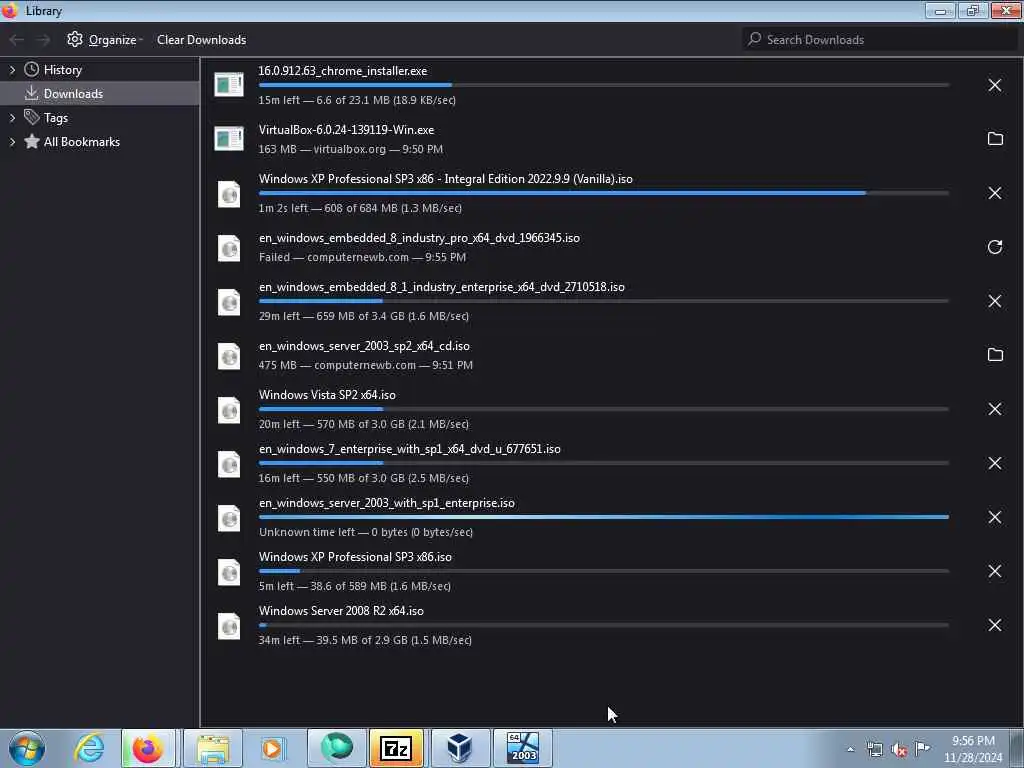Click the VirtualBox installer file icon
This screenshot has width=1024, height=768.
pyautogui.click(x=229, y=138)
